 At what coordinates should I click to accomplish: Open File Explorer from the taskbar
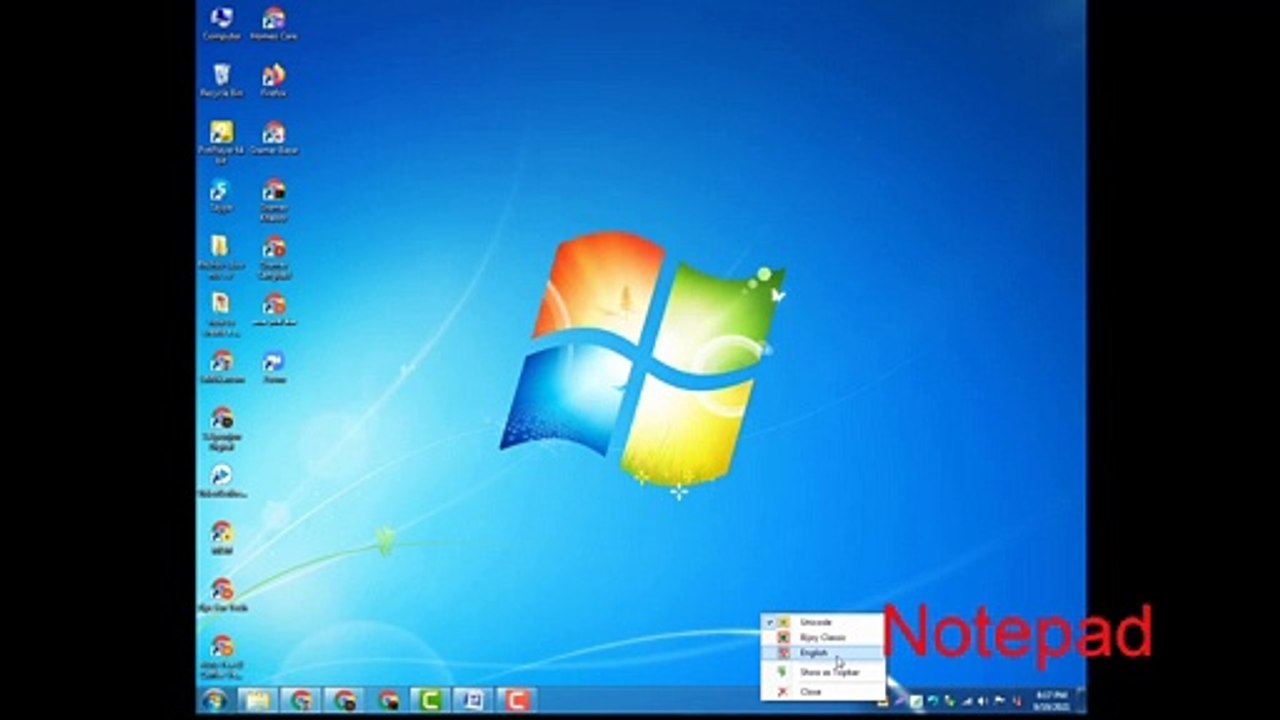[x=258, y=700]
